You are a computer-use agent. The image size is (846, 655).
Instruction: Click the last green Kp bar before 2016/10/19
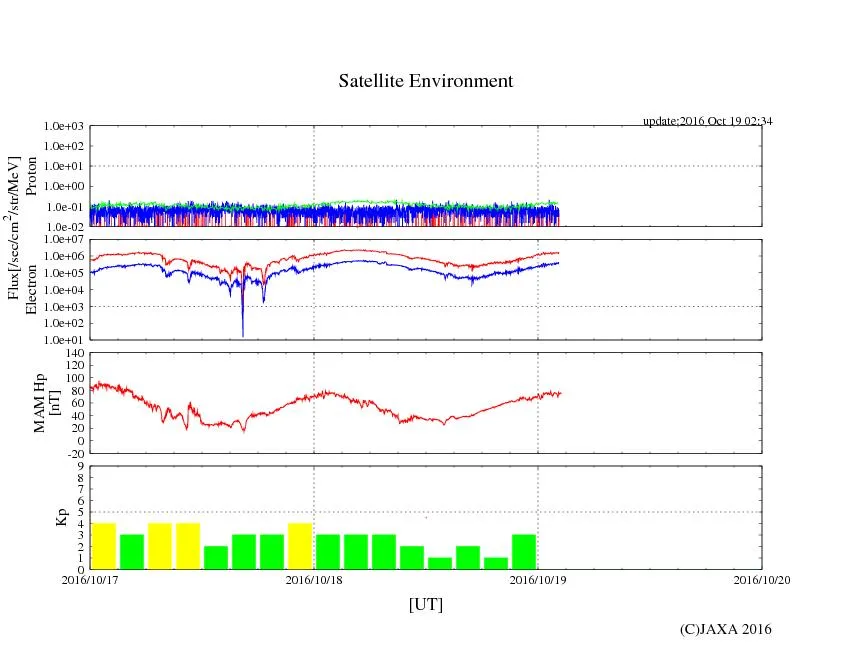(x=524, y=552)
